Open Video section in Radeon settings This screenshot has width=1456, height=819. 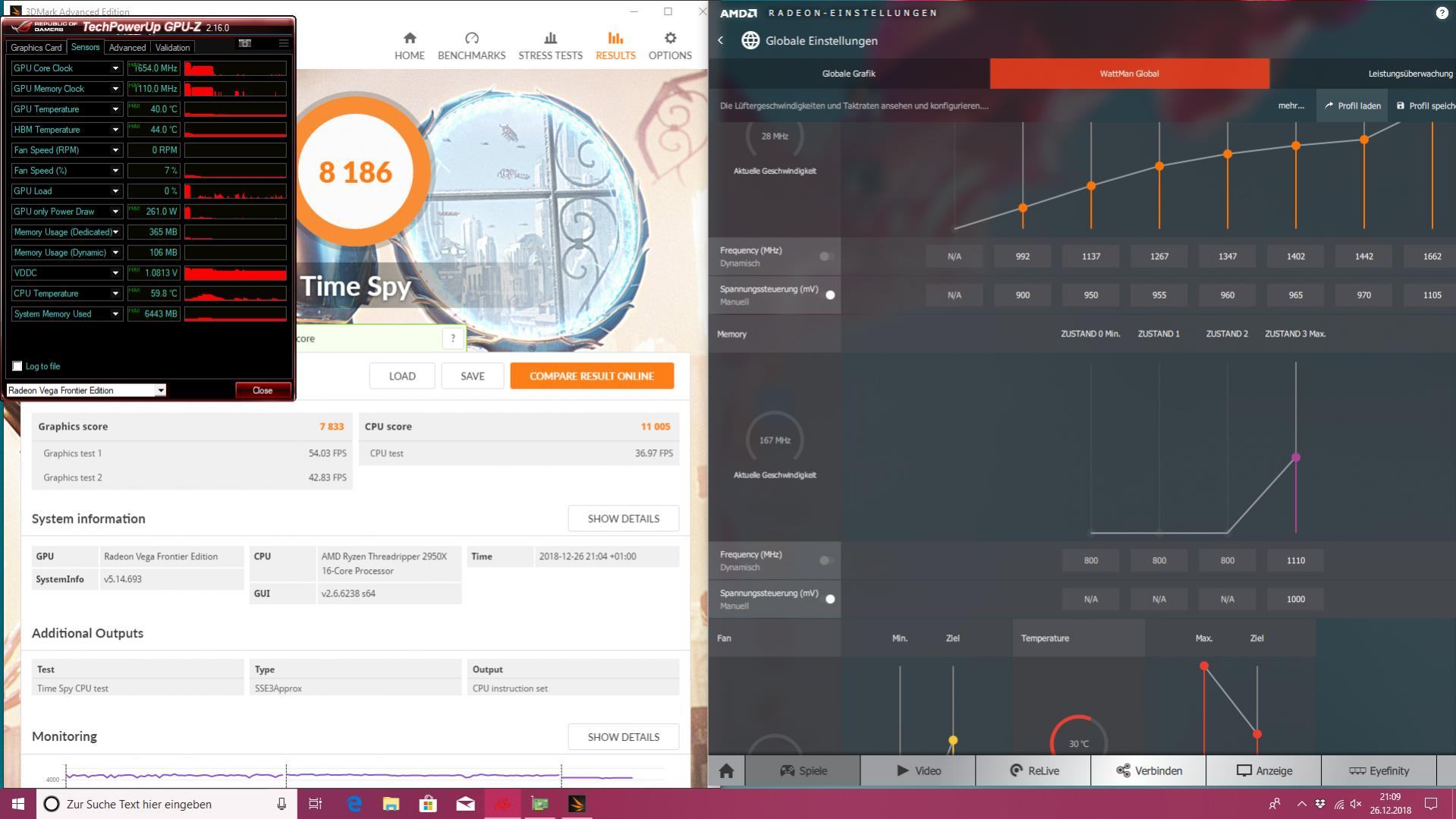(918, 770)
